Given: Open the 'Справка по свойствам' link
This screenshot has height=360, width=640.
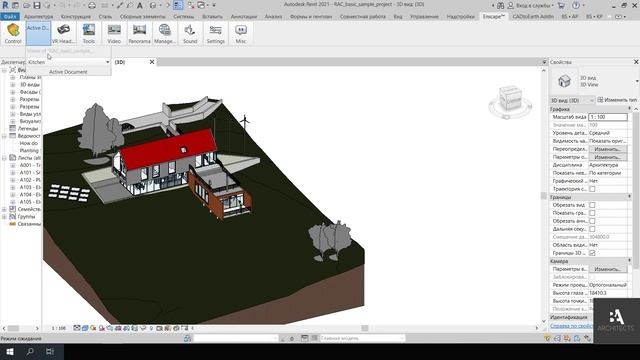Looking at the screenshot, I should point(571,326).
